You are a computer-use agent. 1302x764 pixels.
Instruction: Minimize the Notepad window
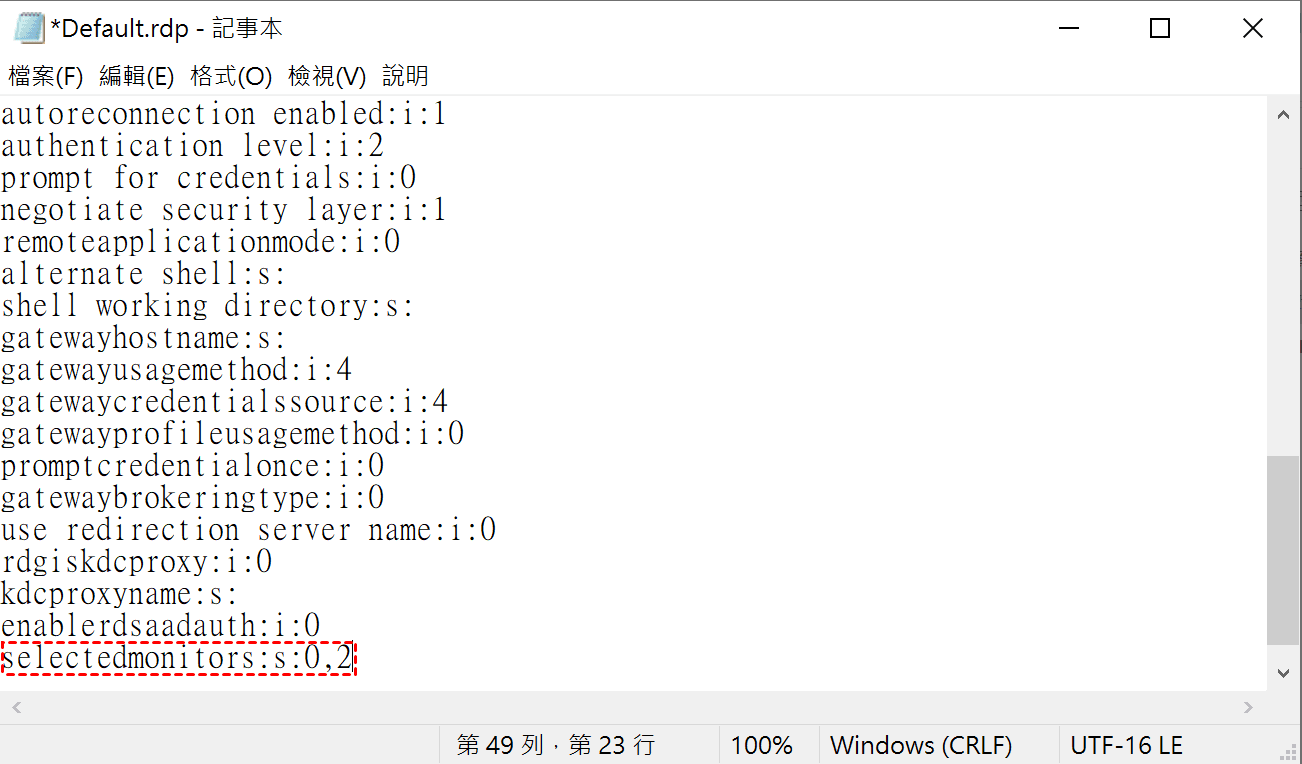tap(1067, 29)
